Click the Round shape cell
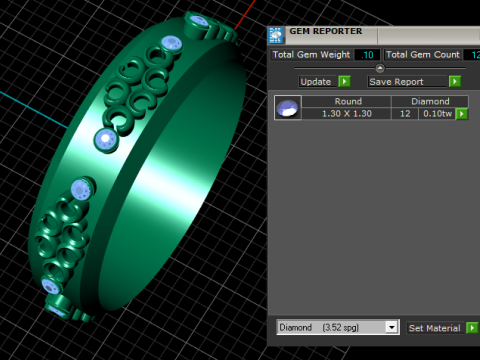The image size is (480, 360). click(x=346, y=101)
